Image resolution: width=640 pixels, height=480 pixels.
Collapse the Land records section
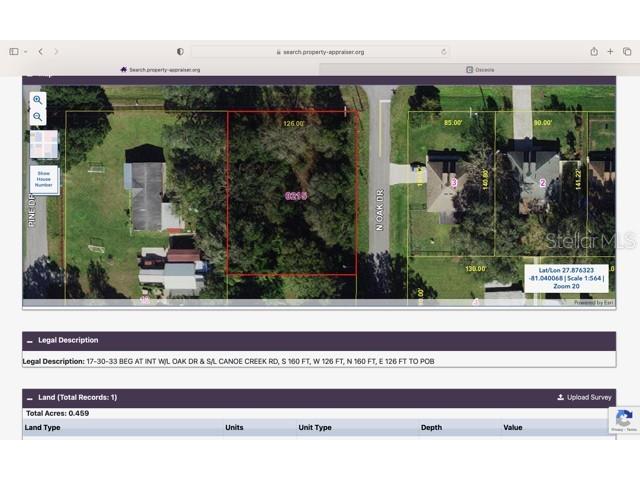[x=29, y=398]
